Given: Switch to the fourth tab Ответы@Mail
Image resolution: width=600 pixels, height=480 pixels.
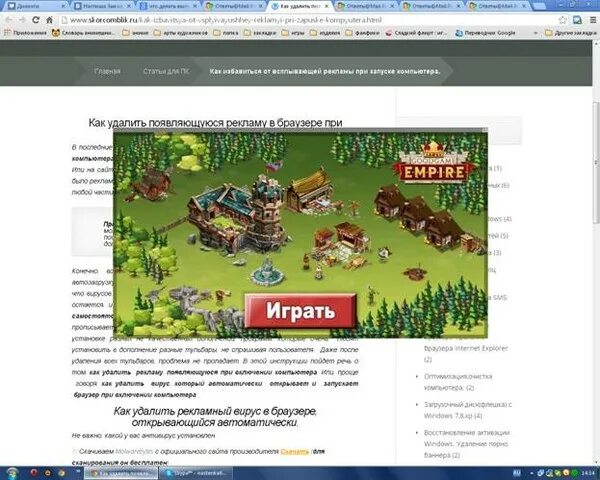Looking at the screenshot, I should click(235, 6).
